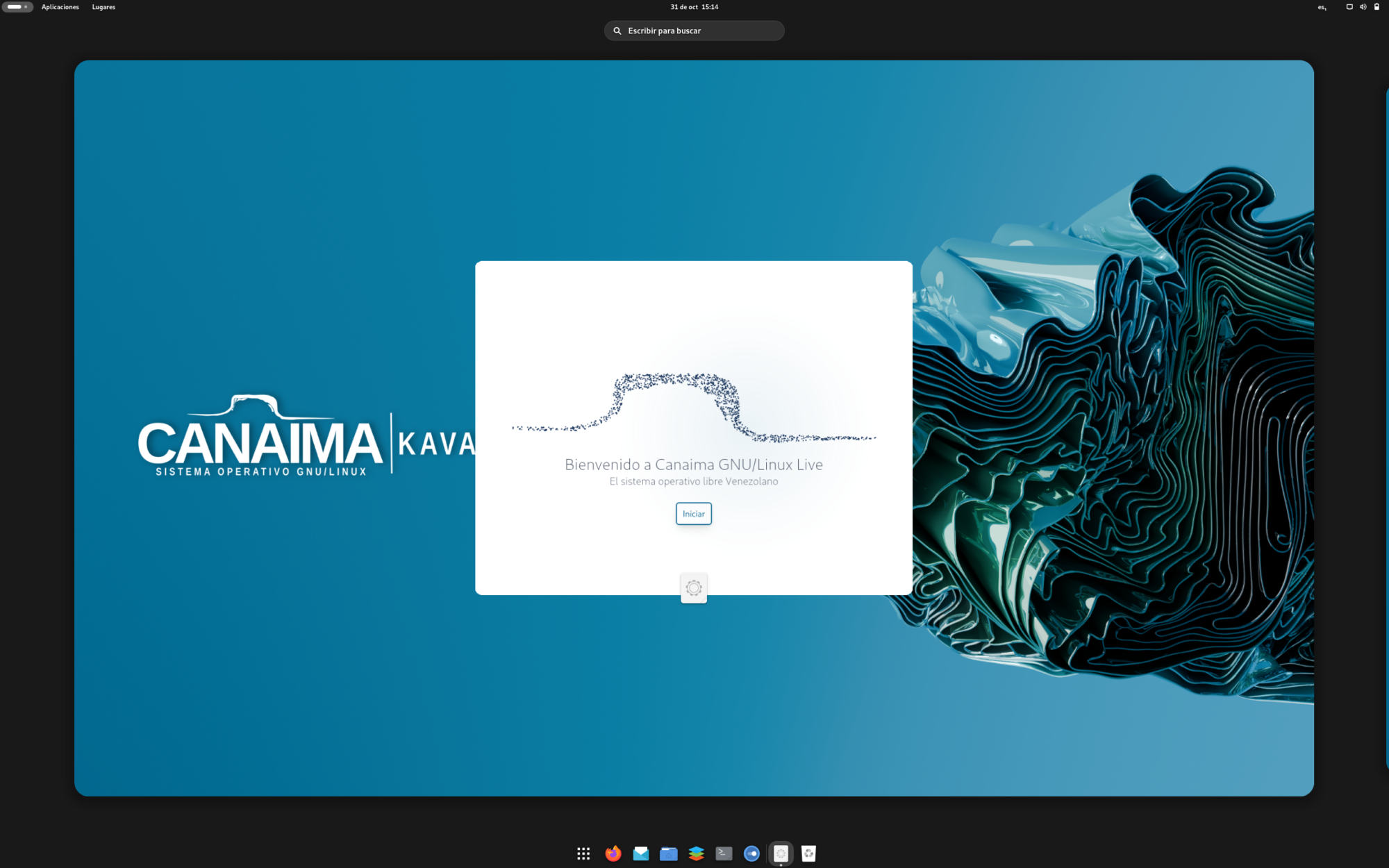This screenshot has height=868, width=1389.
Task: Click the gear icon below welcome window
Action: (694, 588)
